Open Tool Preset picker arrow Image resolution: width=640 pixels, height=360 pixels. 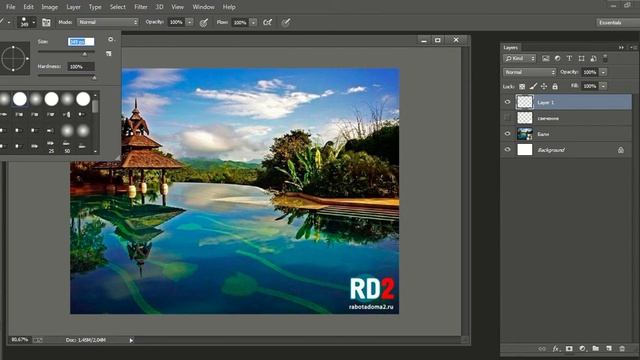click(9, 22)
